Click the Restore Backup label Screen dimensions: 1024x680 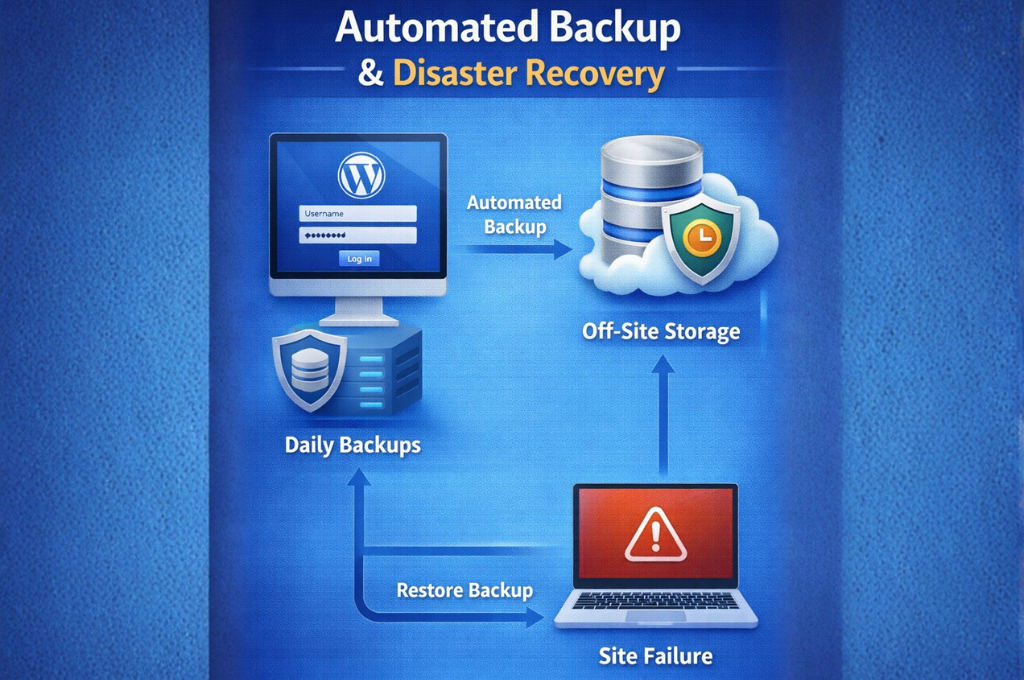pos(465,591)
